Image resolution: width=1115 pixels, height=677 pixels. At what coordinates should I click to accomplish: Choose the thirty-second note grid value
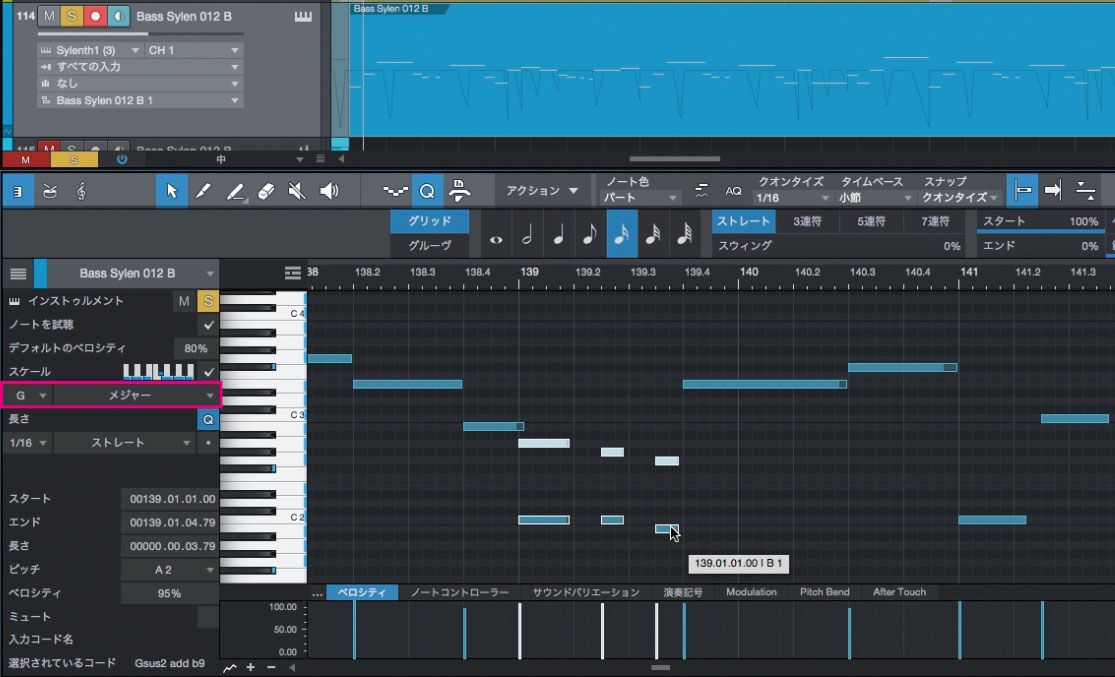tap(653, 234)
